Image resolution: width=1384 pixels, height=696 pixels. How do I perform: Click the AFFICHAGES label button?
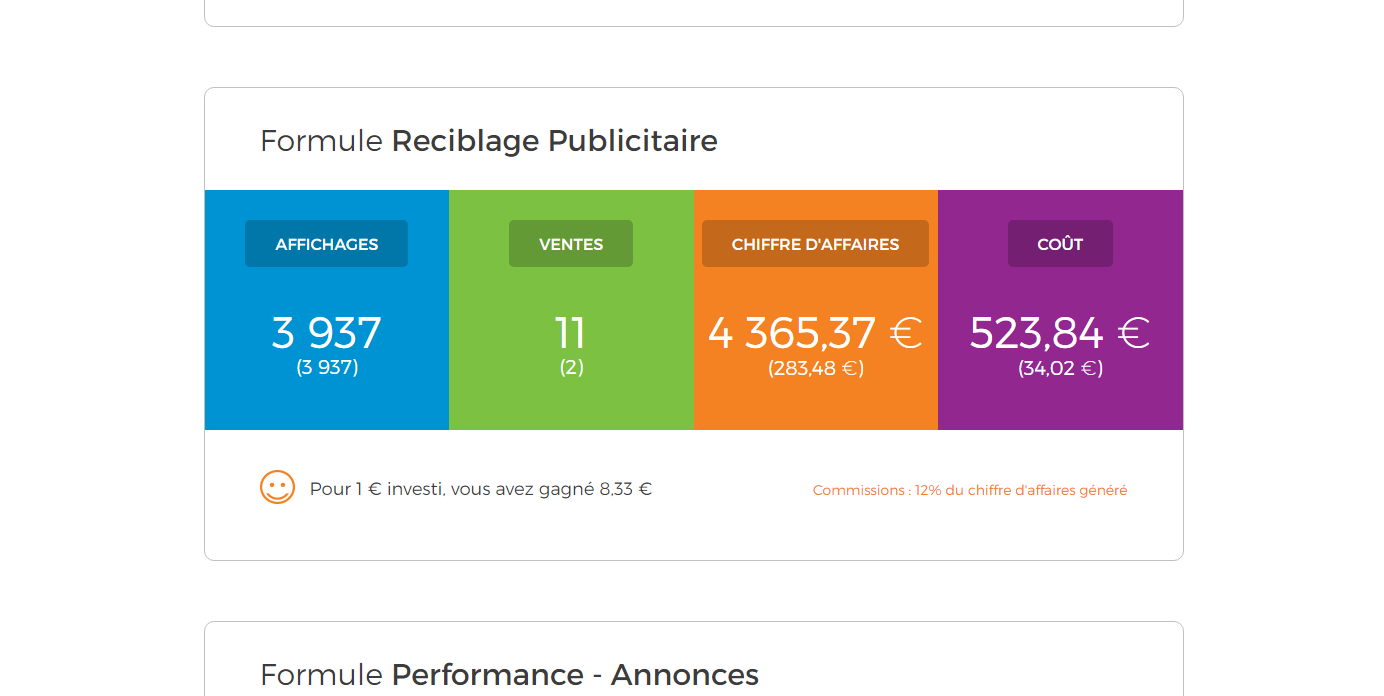tap(326, 244)
